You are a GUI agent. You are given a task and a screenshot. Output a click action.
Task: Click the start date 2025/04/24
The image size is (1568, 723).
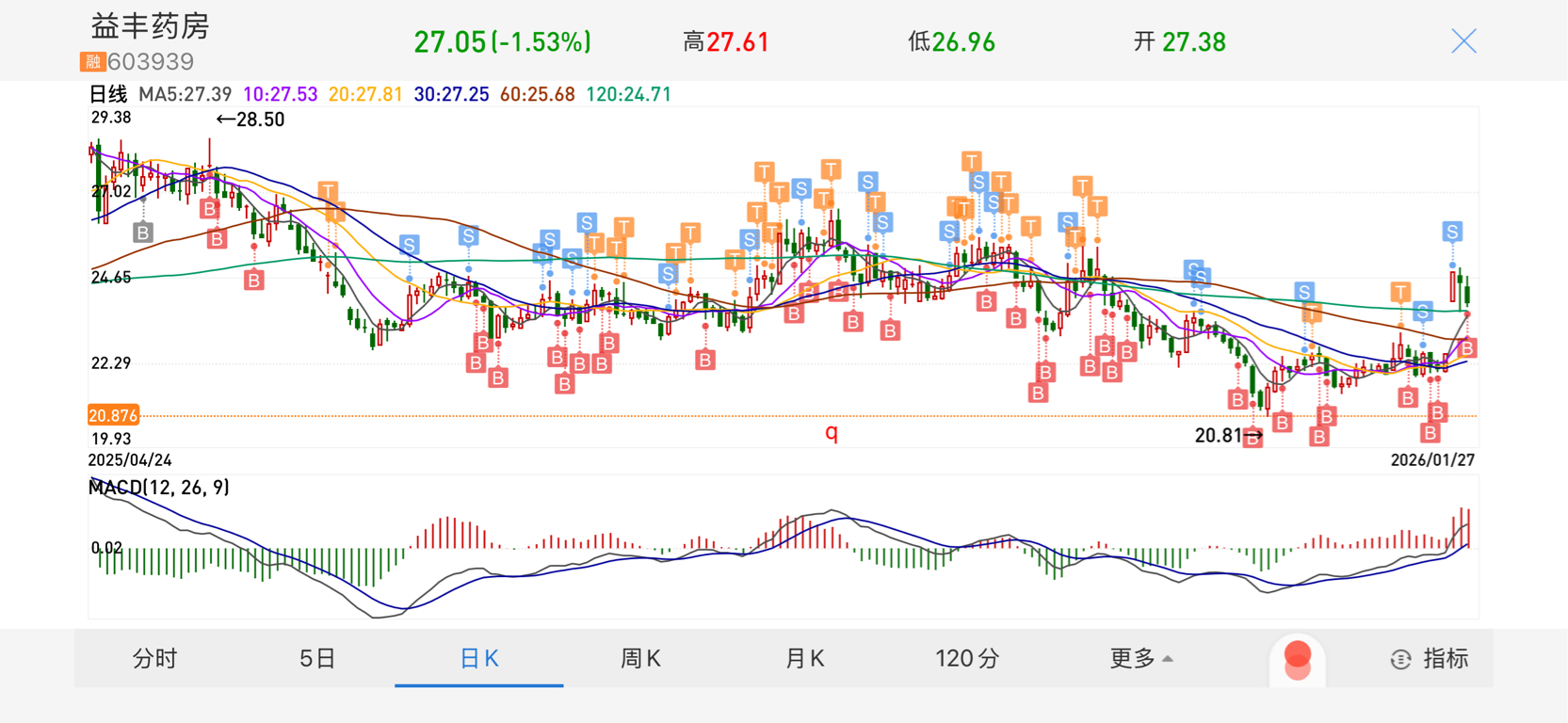point(130,459)
